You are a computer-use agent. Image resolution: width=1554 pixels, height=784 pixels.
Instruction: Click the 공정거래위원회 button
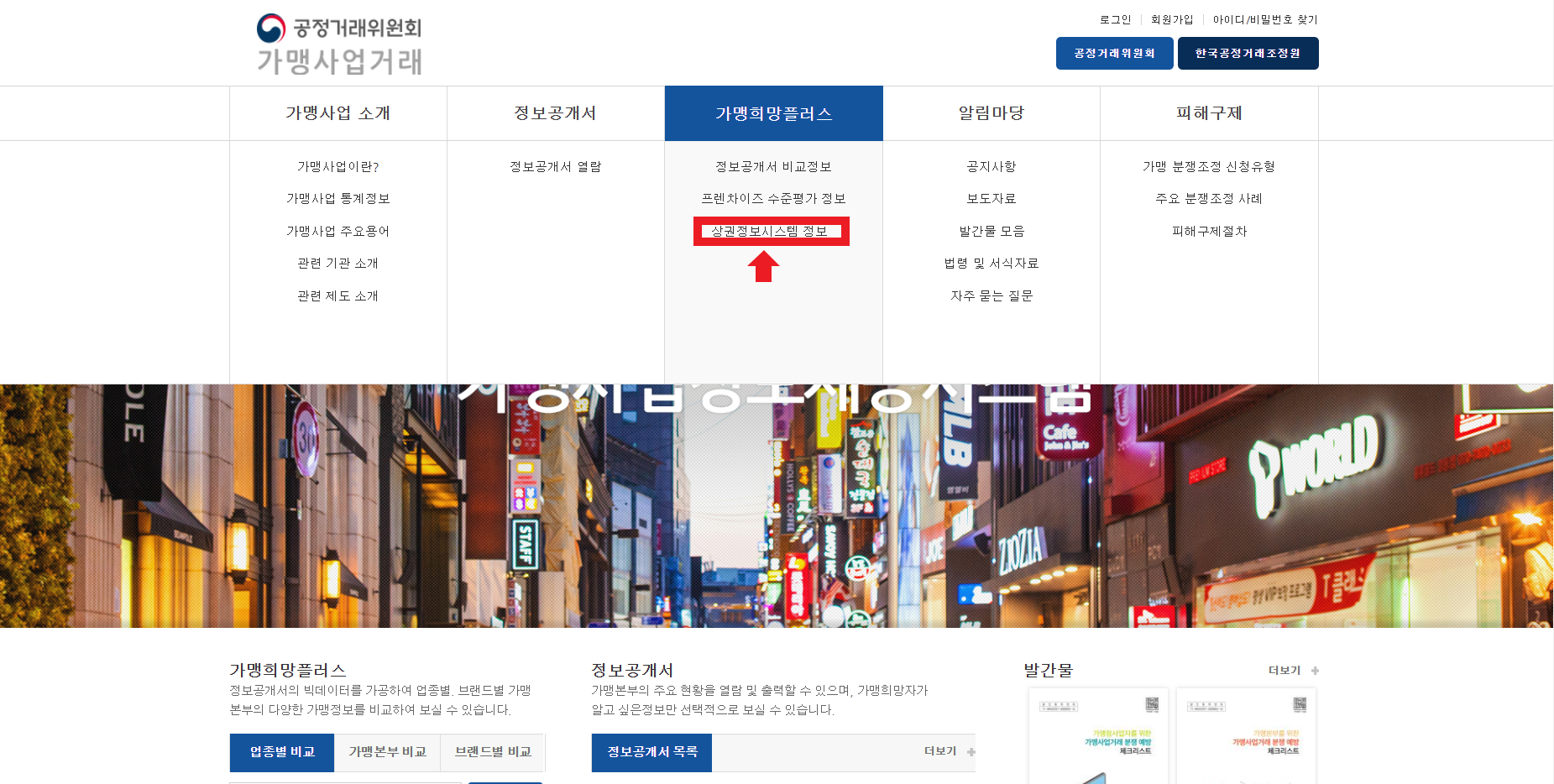pos(1114,53)
